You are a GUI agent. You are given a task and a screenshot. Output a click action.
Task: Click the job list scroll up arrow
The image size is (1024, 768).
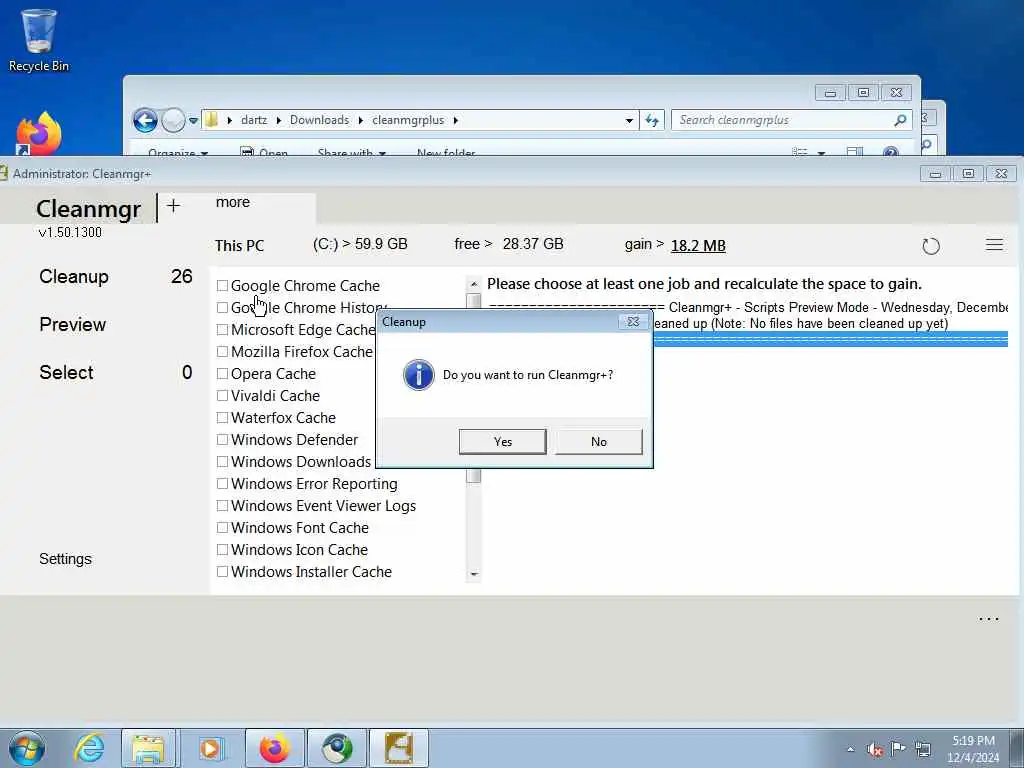click(474, 284)
